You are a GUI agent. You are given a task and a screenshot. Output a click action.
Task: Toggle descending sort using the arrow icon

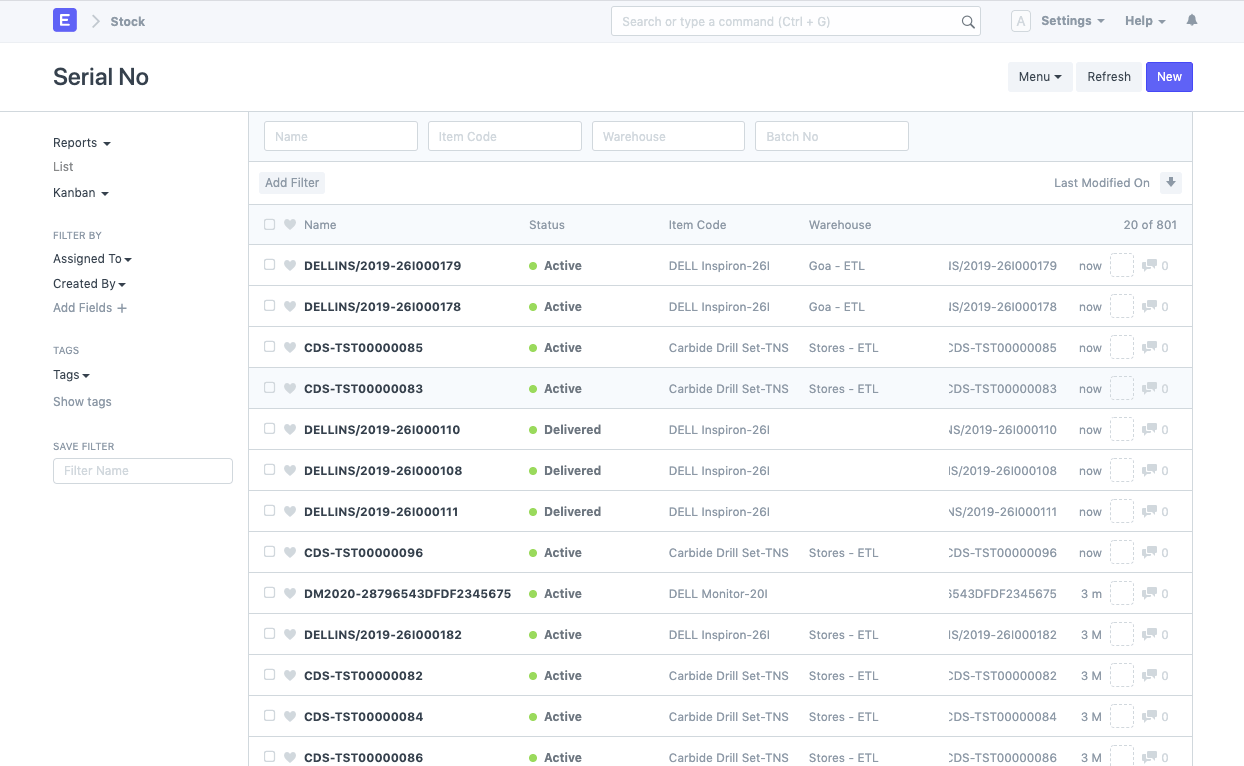[1170, 182]
